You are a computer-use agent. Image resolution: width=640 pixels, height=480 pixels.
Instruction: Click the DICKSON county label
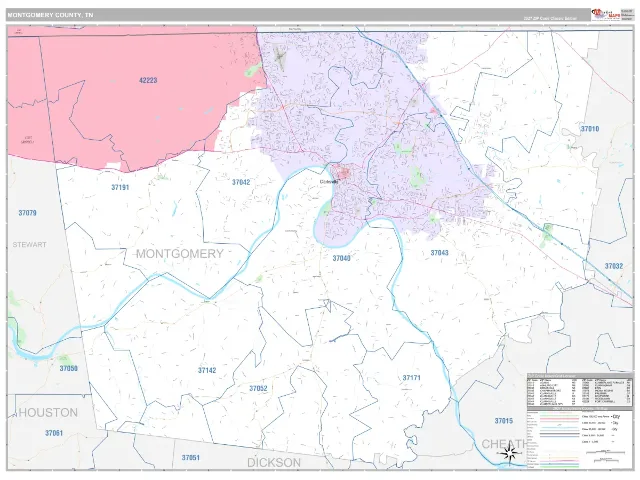(274, 463)
